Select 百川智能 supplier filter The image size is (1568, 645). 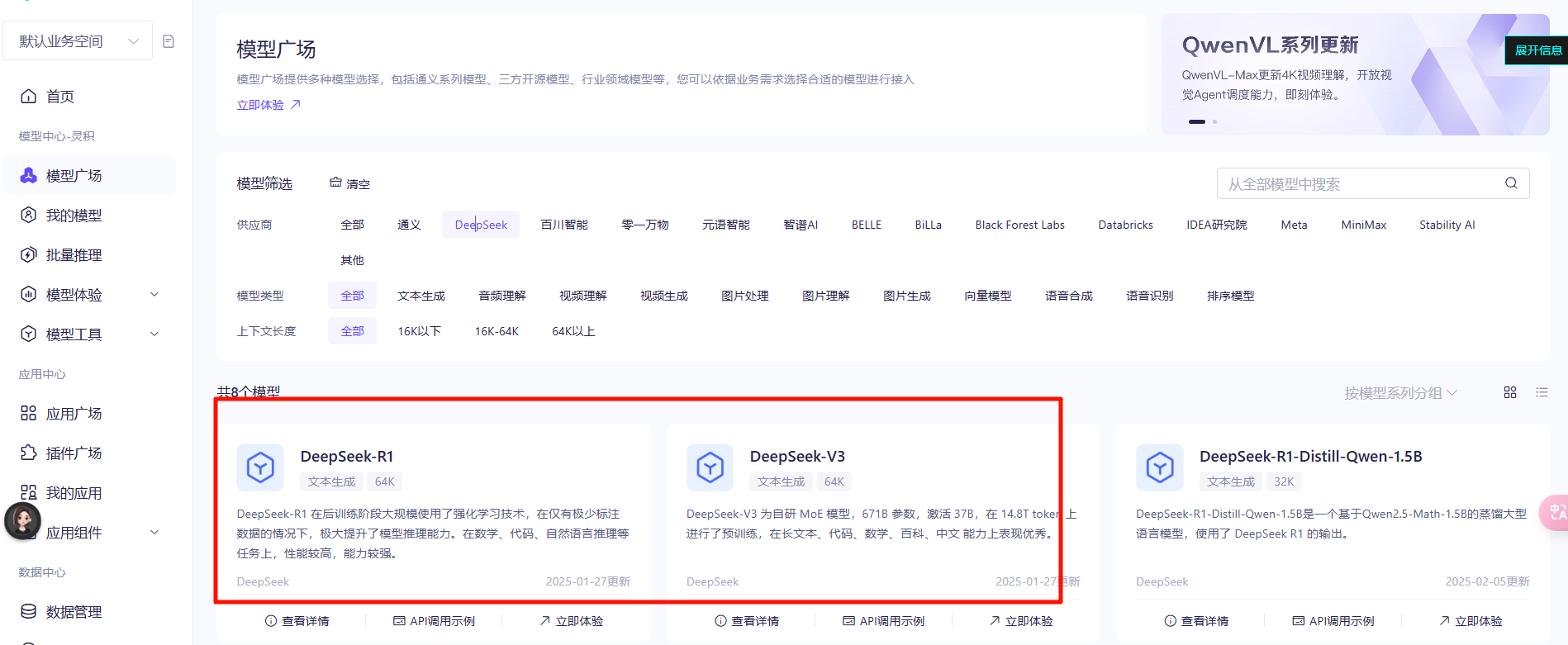coord(564,225)
